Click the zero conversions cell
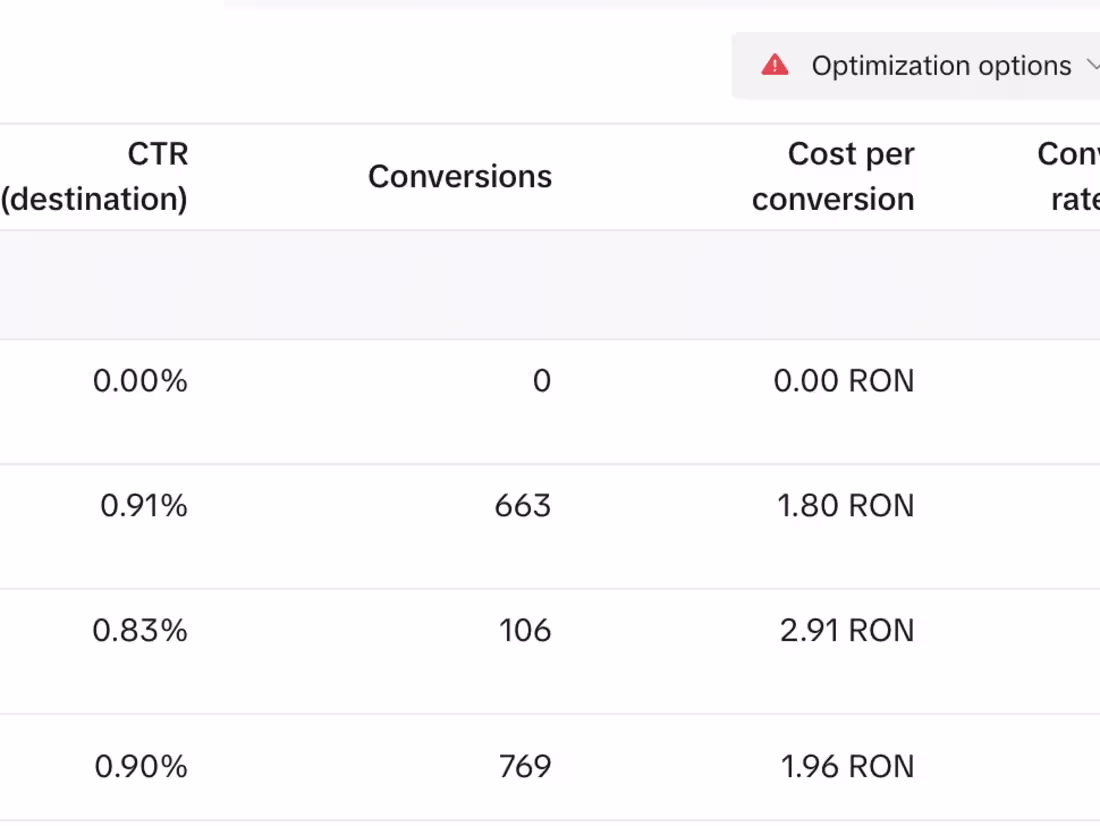Screen dimensions: 1100x826 [x=542, y=381]
